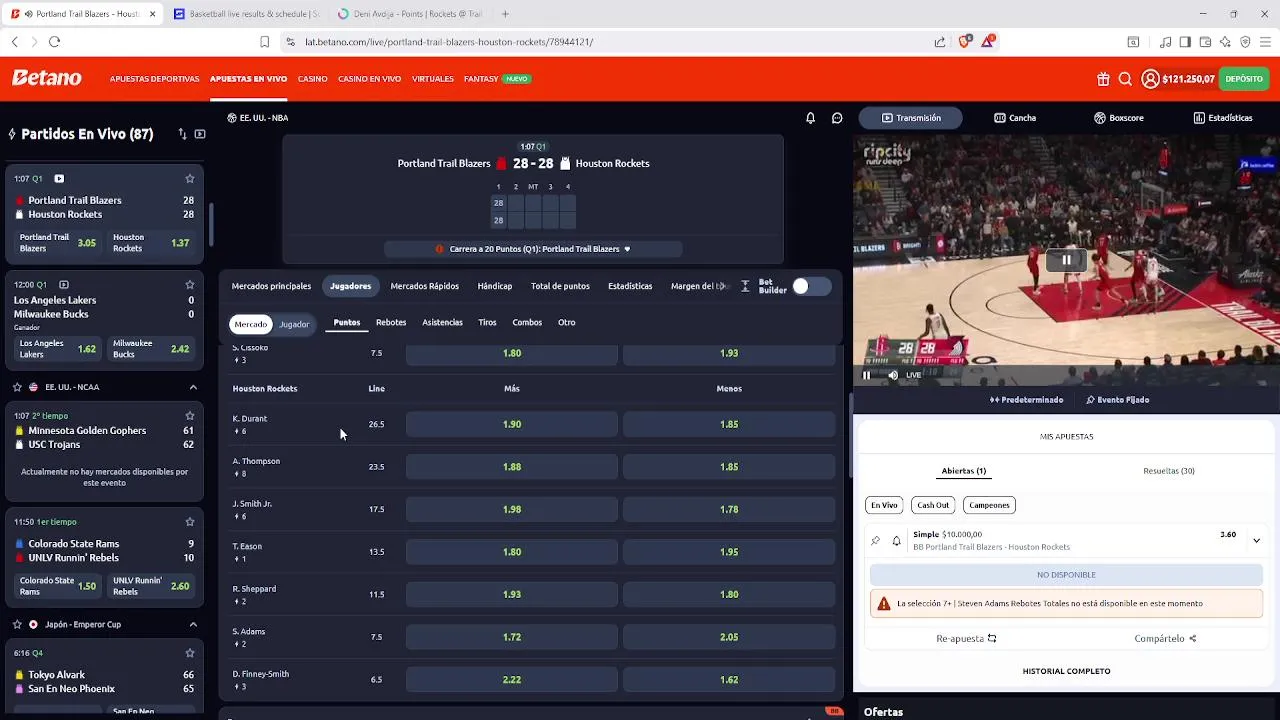Image resolution: width=1280 pixels, height=720 pixels.
Task: Pin the open Simple bet
Action: click(875, 541)
